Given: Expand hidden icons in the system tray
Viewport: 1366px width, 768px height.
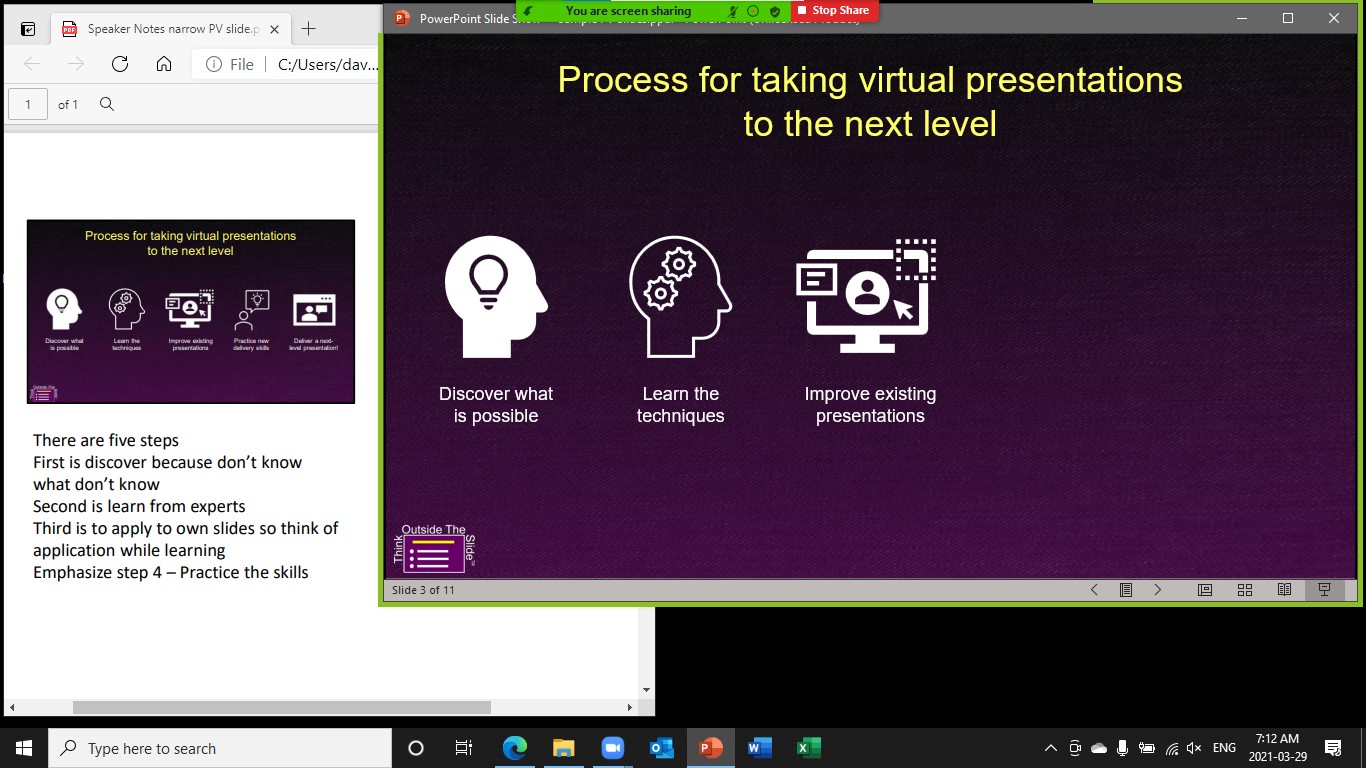Looking at the screenshot, I should 1050,748.
